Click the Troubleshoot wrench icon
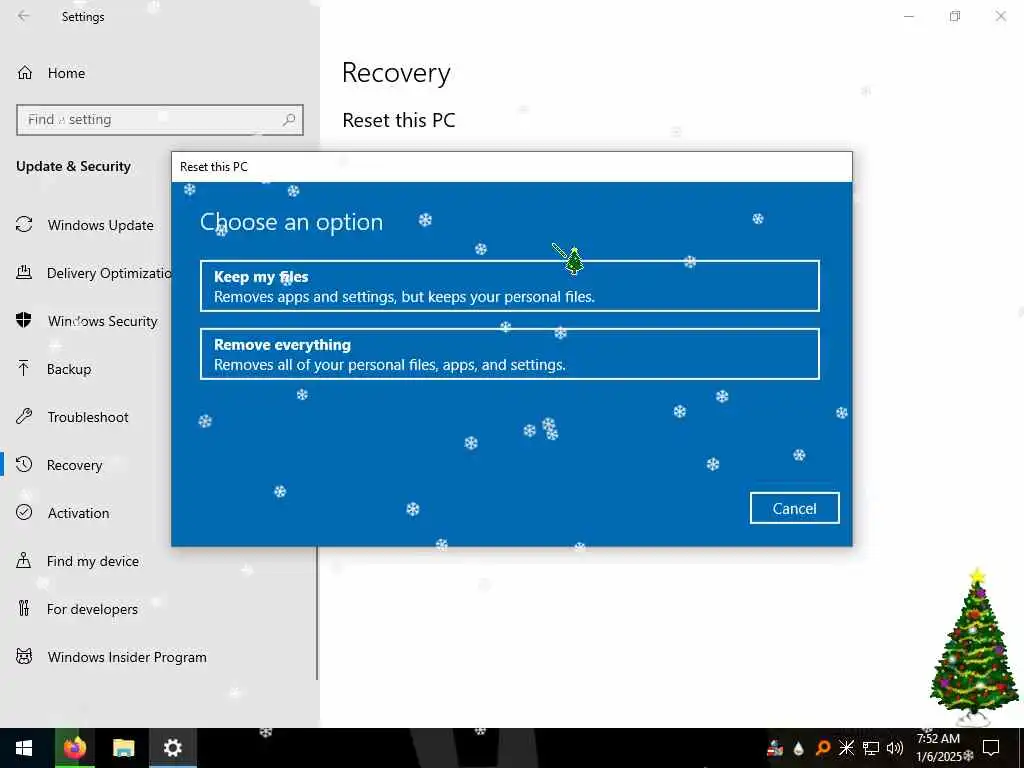Screen dimensions: 1024x768 coord(24,416)
